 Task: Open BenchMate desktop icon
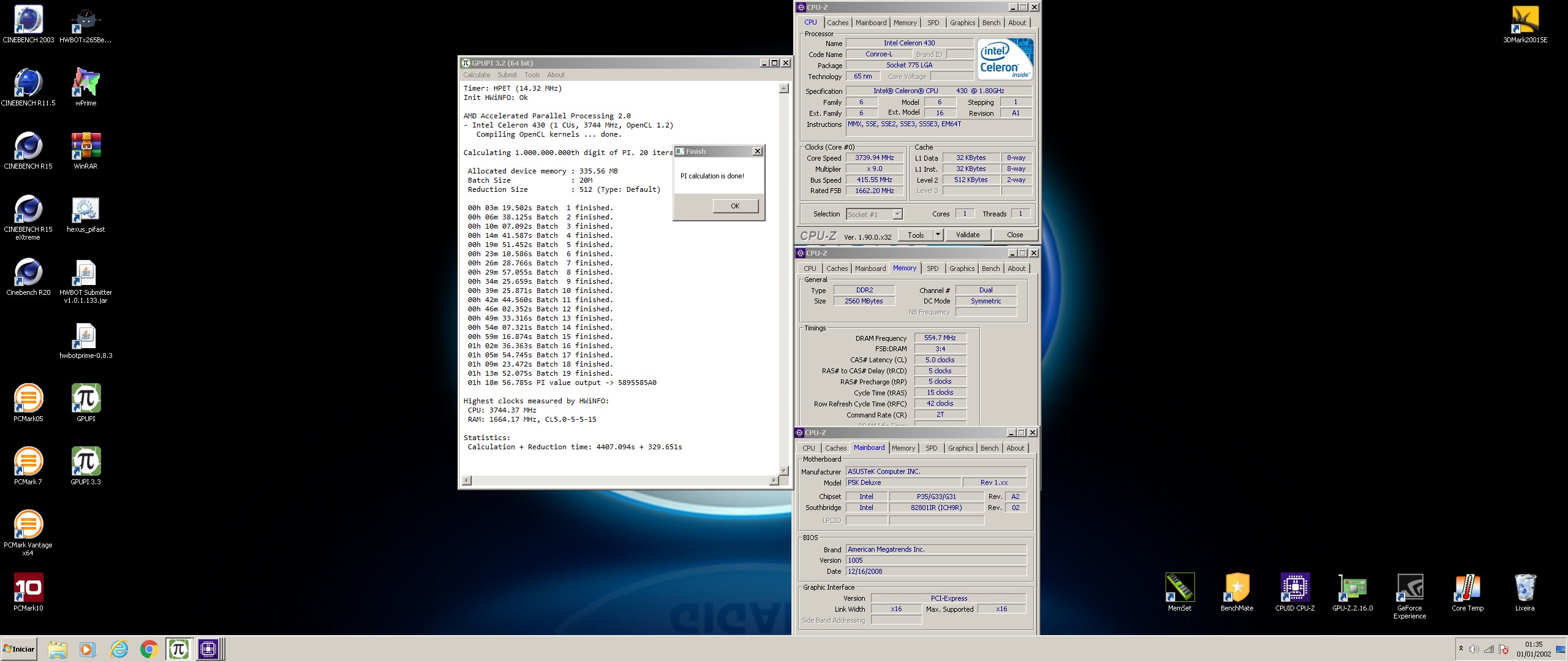click(x=1237, y=593)
